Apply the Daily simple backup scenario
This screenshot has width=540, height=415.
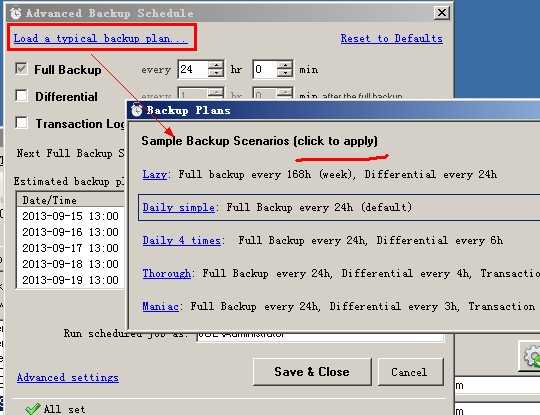point(179,207)
